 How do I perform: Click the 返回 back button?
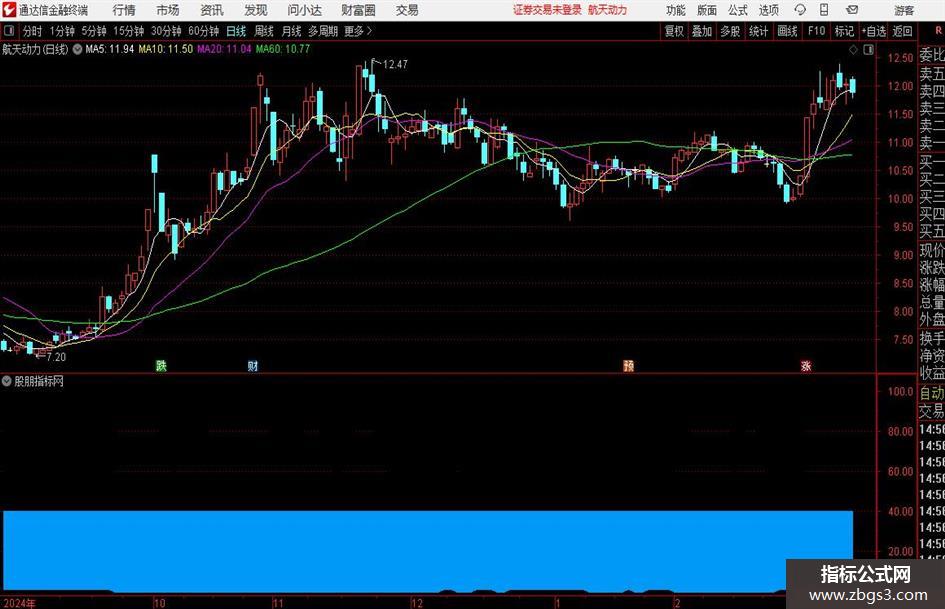coord(902,31)
